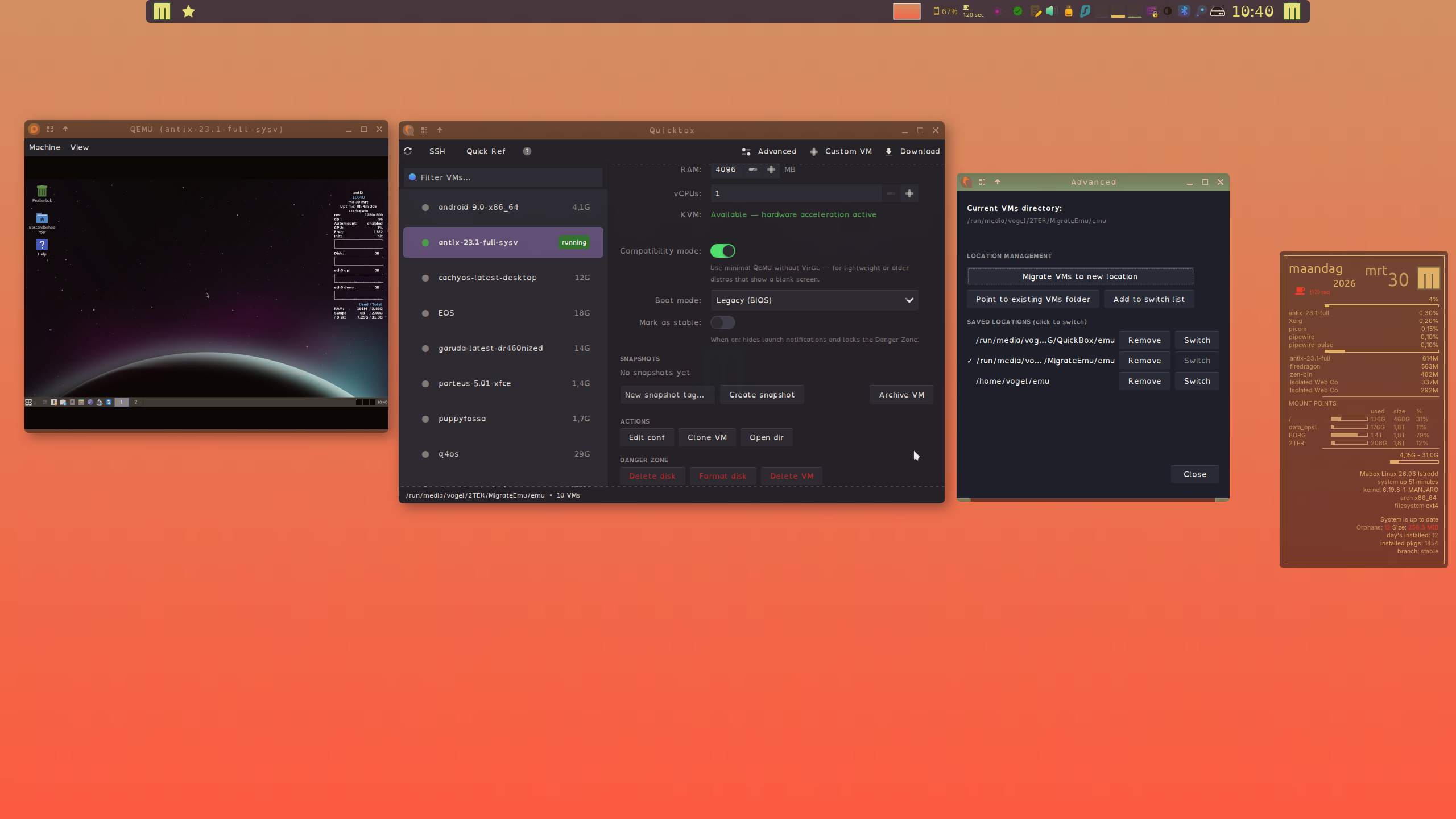1456x819 pixels.
Task: Click the volume speaker tray icon
Action: [x=1050, y=11]
